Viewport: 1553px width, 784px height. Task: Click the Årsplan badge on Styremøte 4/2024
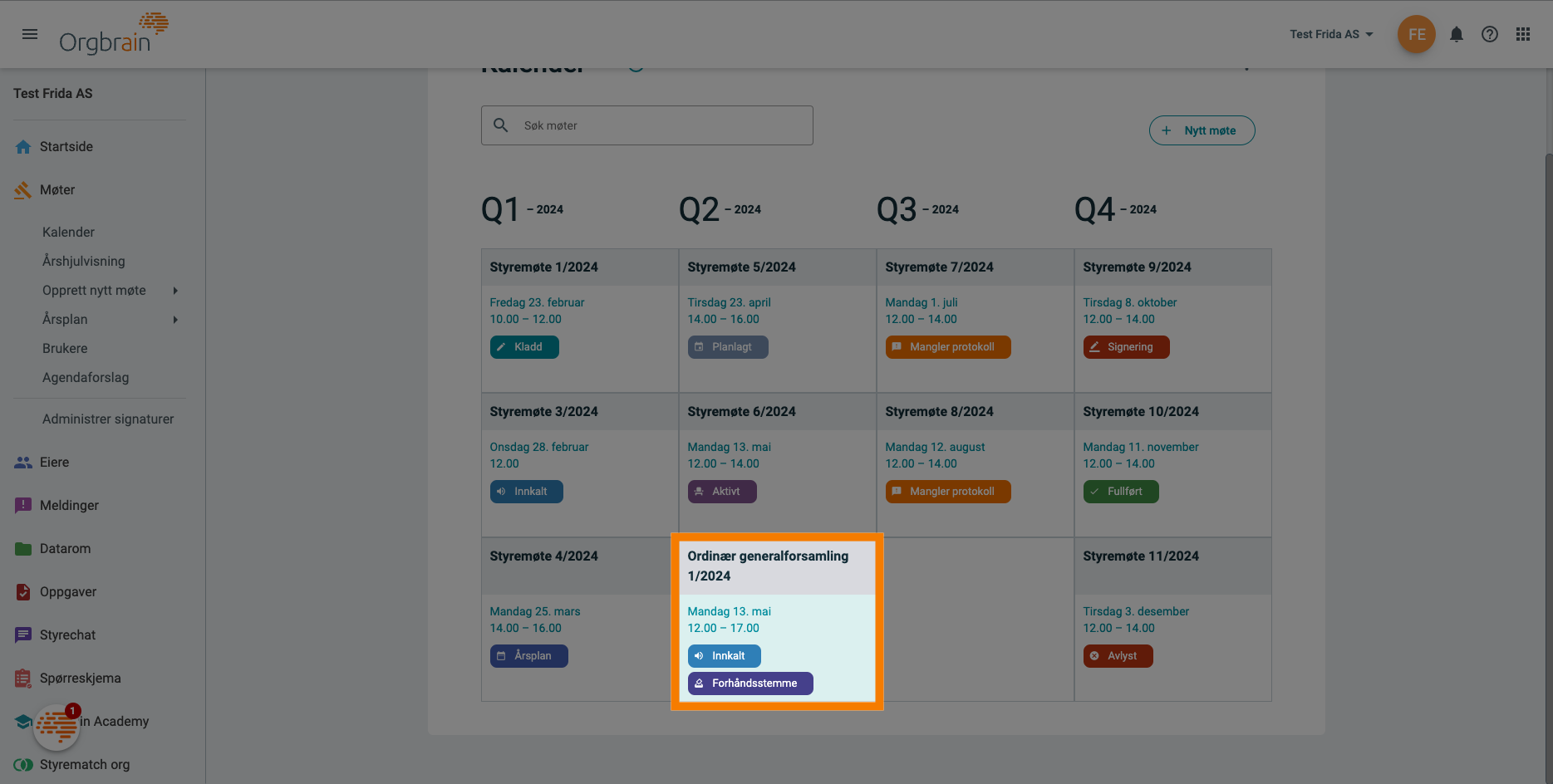[x=529, y=656]
